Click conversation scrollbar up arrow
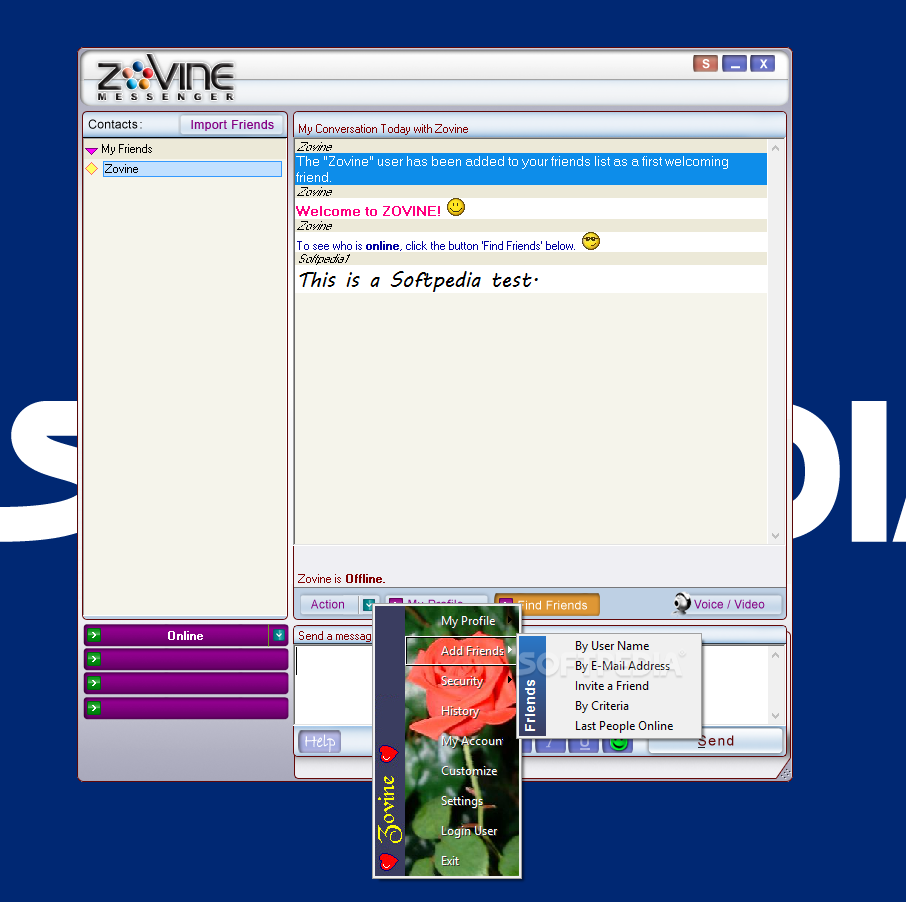 (x=775, y=149)
